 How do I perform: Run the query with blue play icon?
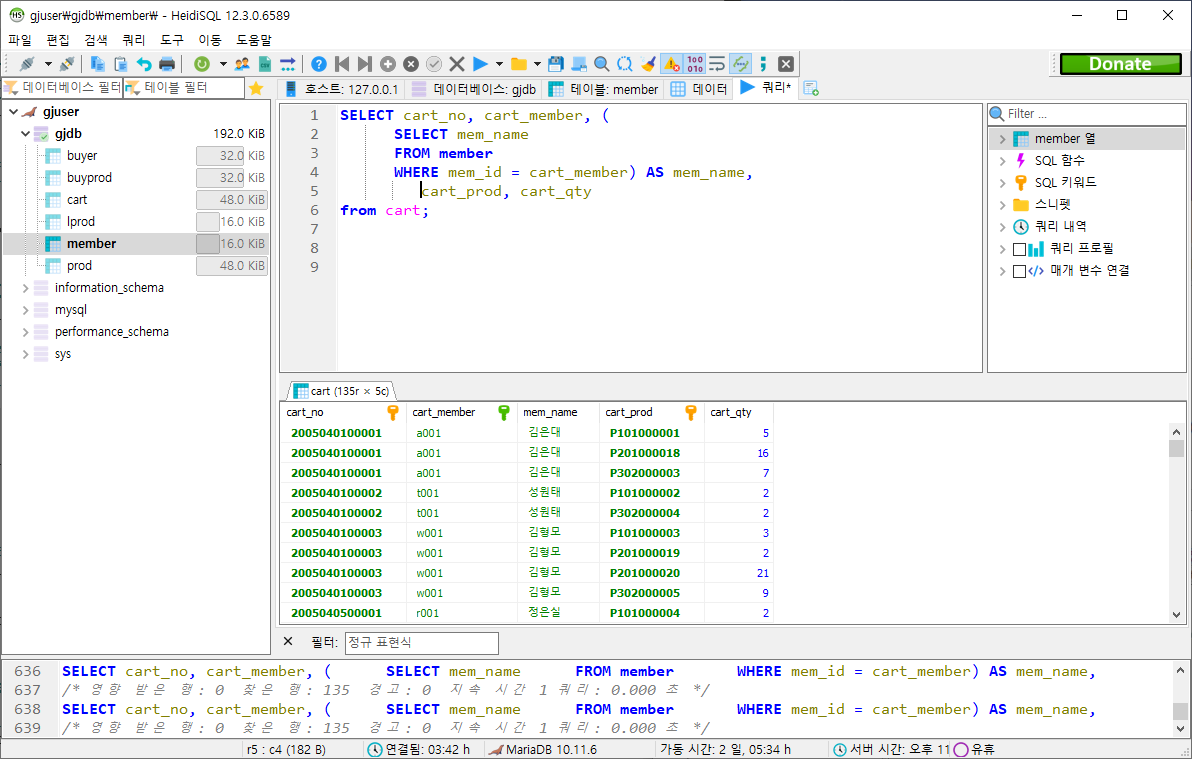point(480,64)
